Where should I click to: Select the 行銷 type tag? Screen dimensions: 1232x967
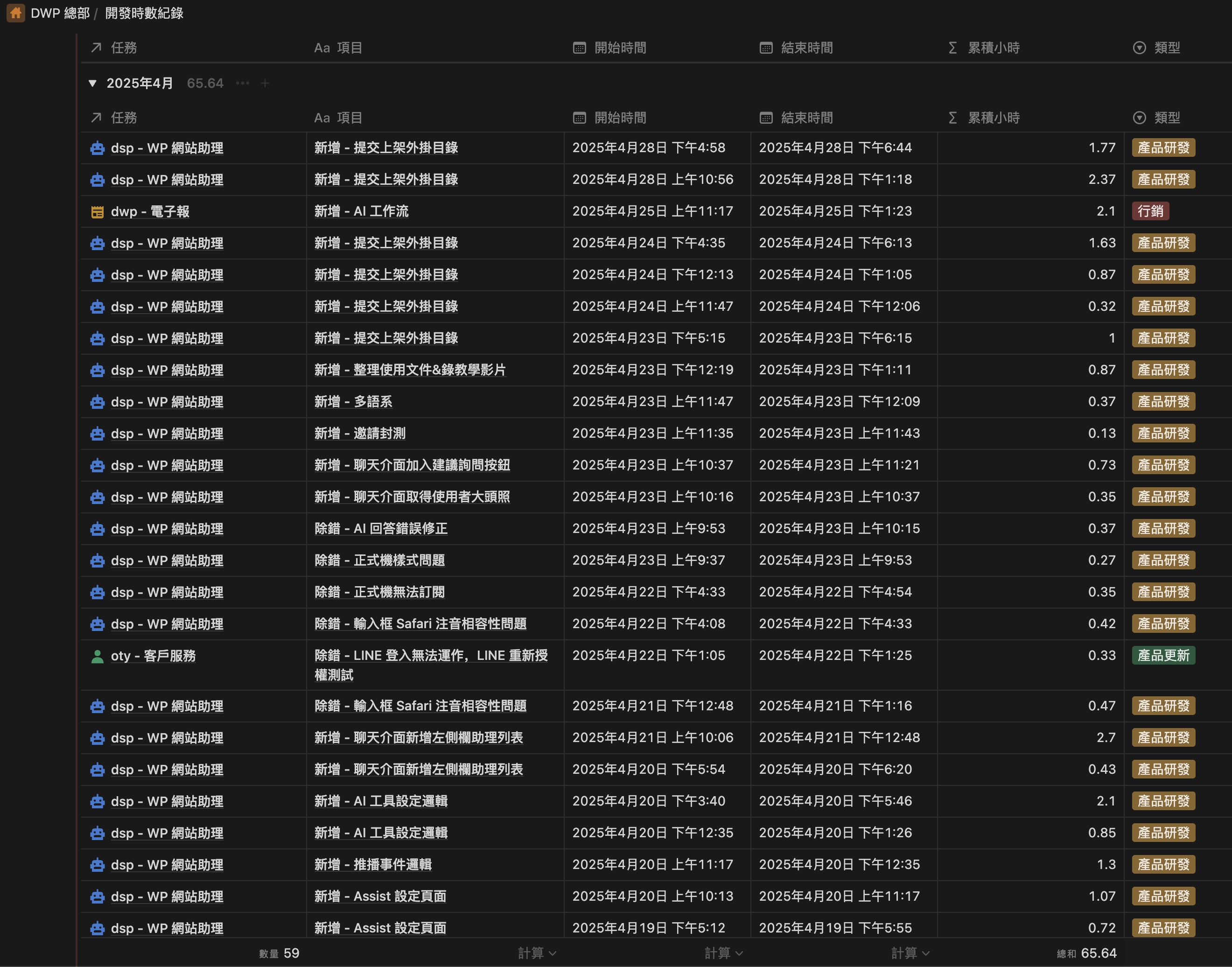tap(1150, 211)
